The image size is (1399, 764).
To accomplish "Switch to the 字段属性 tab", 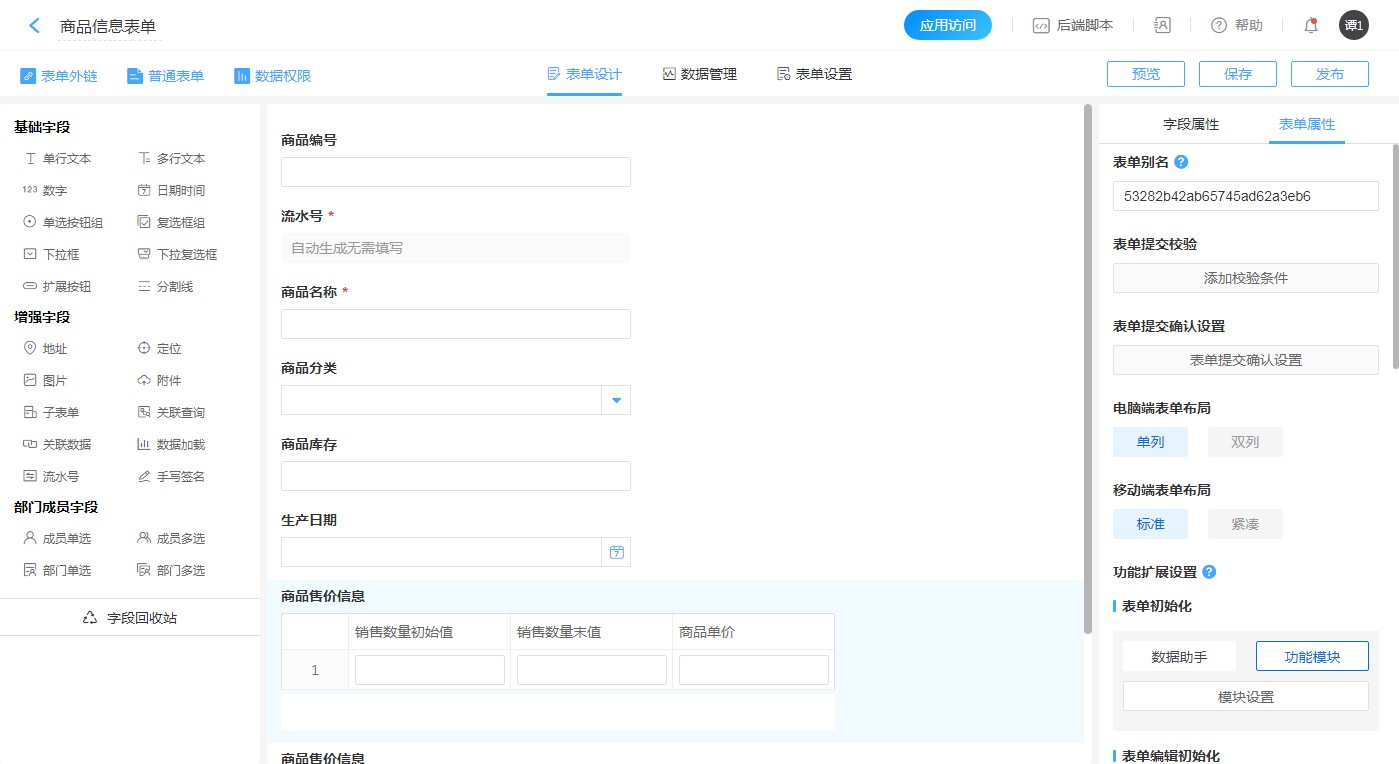I will (1190, 125).
